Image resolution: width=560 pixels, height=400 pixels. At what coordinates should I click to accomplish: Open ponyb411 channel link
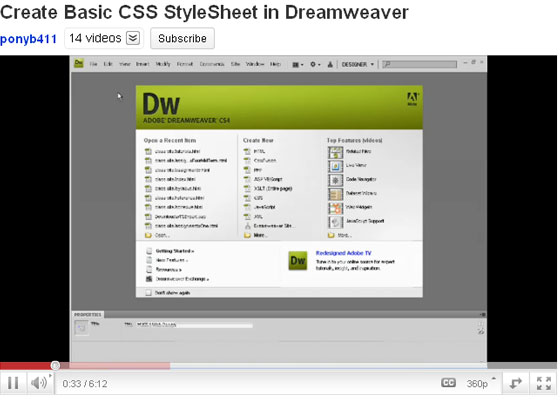pyautogui.click(x=28, y=39)
